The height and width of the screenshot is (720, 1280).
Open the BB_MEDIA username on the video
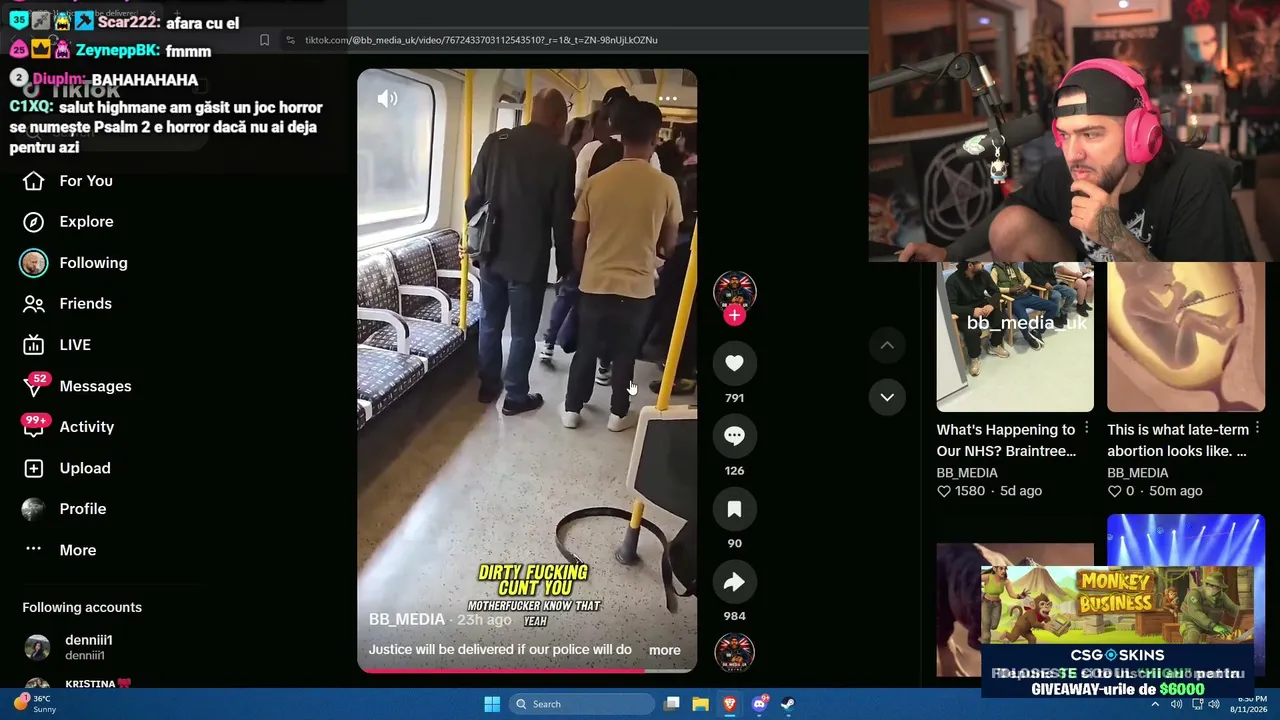click(407, 620)
